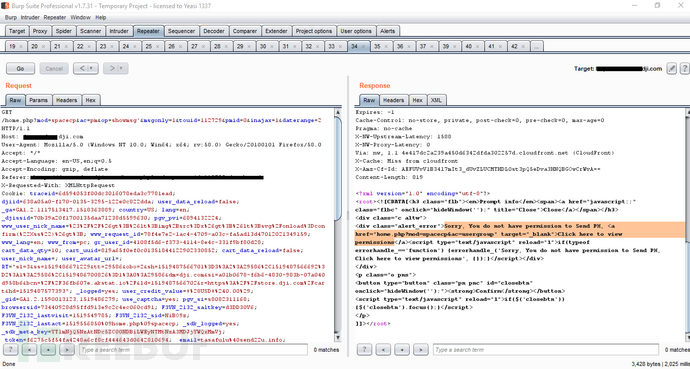
Task: Go forward to the next request in history
Action: click(111, 69)
